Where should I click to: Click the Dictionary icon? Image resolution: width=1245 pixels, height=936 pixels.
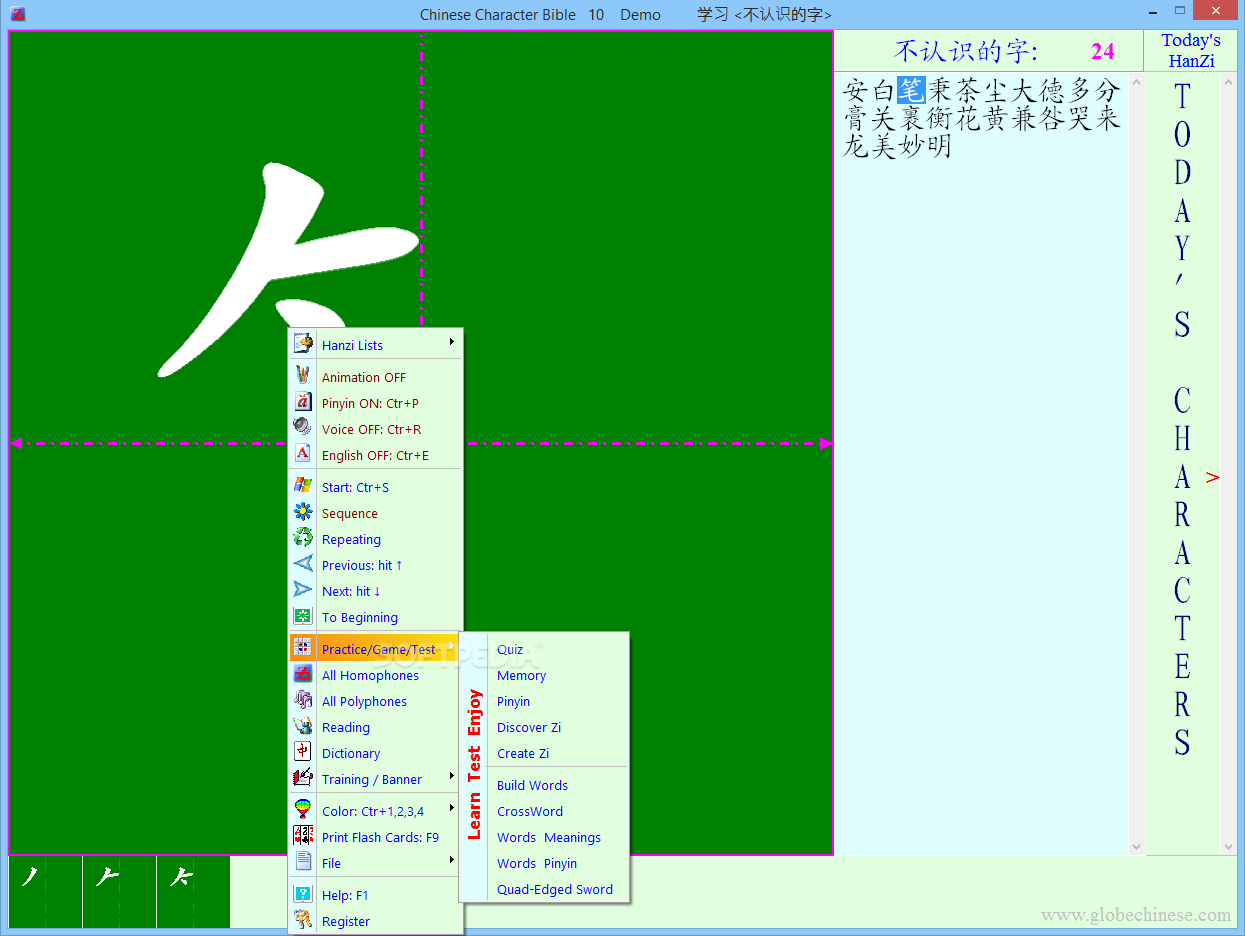(x=303, y=752)
